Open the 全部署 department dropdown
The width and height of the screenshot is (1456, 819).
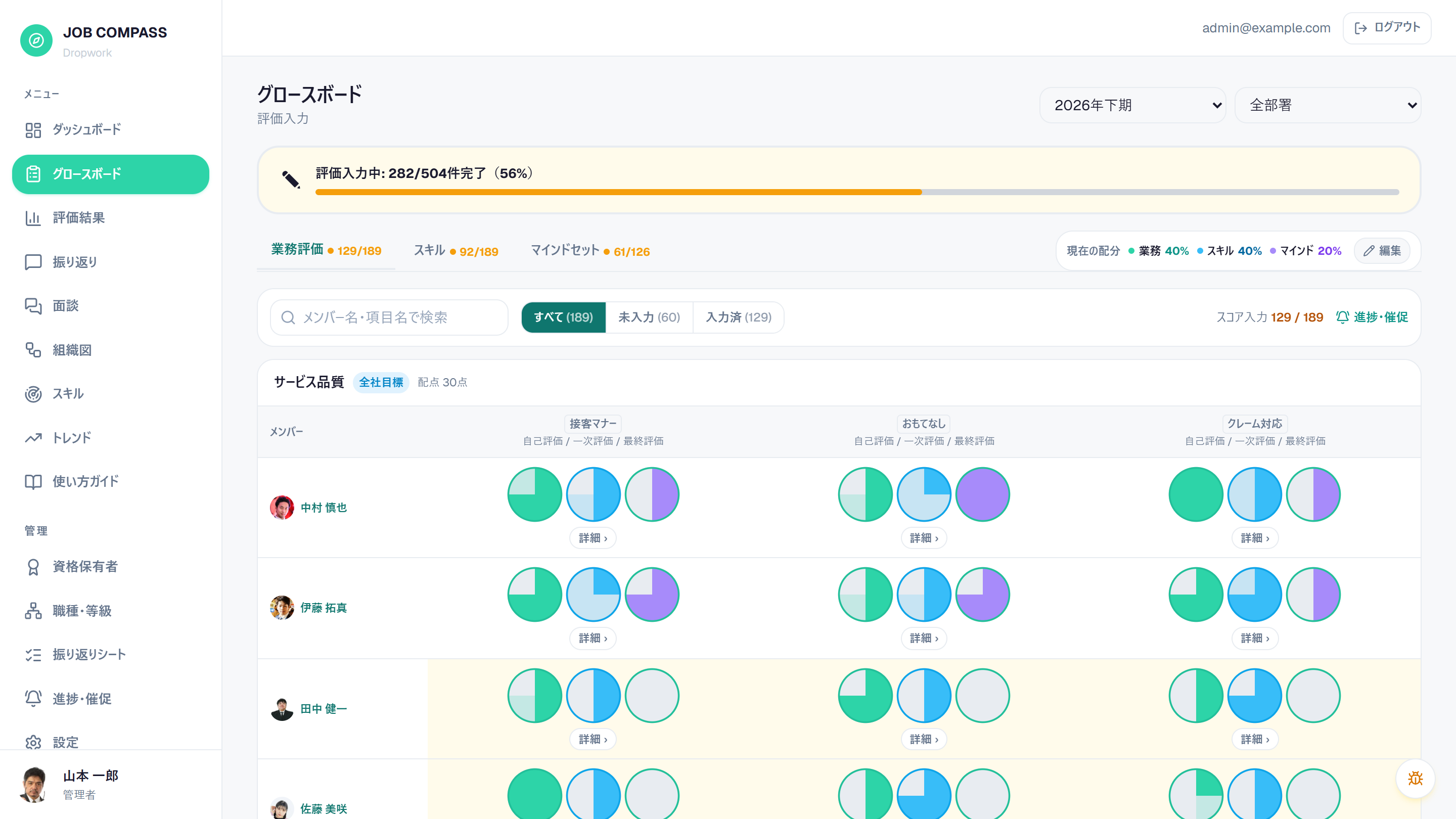pos(1328,105)
